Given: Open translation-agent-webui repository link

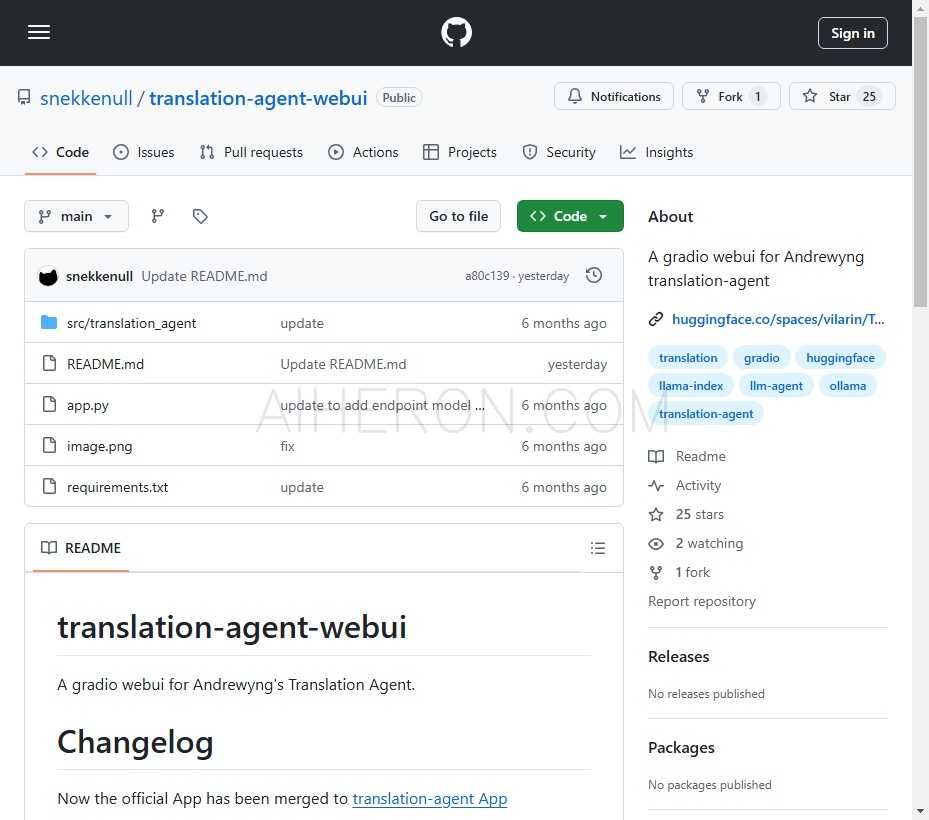Looking at the screenshot, I should 258,98.
